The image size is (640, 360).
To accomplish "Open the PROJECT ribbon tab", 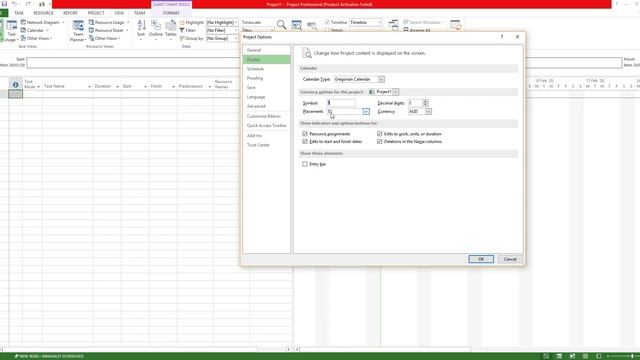I will coord(96,13).
